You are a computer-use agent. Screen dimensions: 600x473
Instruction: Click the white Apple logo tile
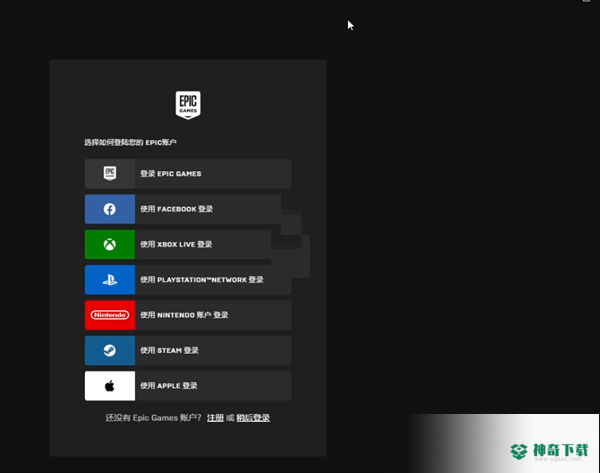pos(110,386)
